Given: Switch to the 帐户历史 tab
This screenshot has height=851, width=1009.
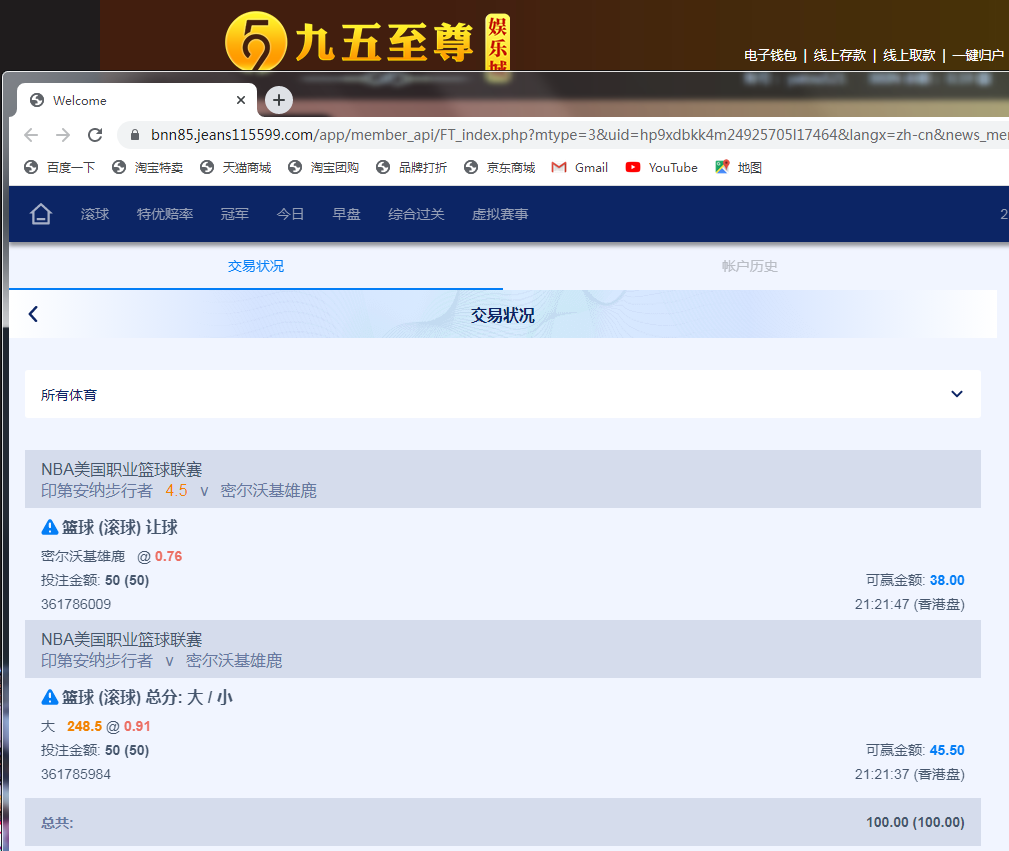Looking at the screenshot, I should click(x=750, y=266).
